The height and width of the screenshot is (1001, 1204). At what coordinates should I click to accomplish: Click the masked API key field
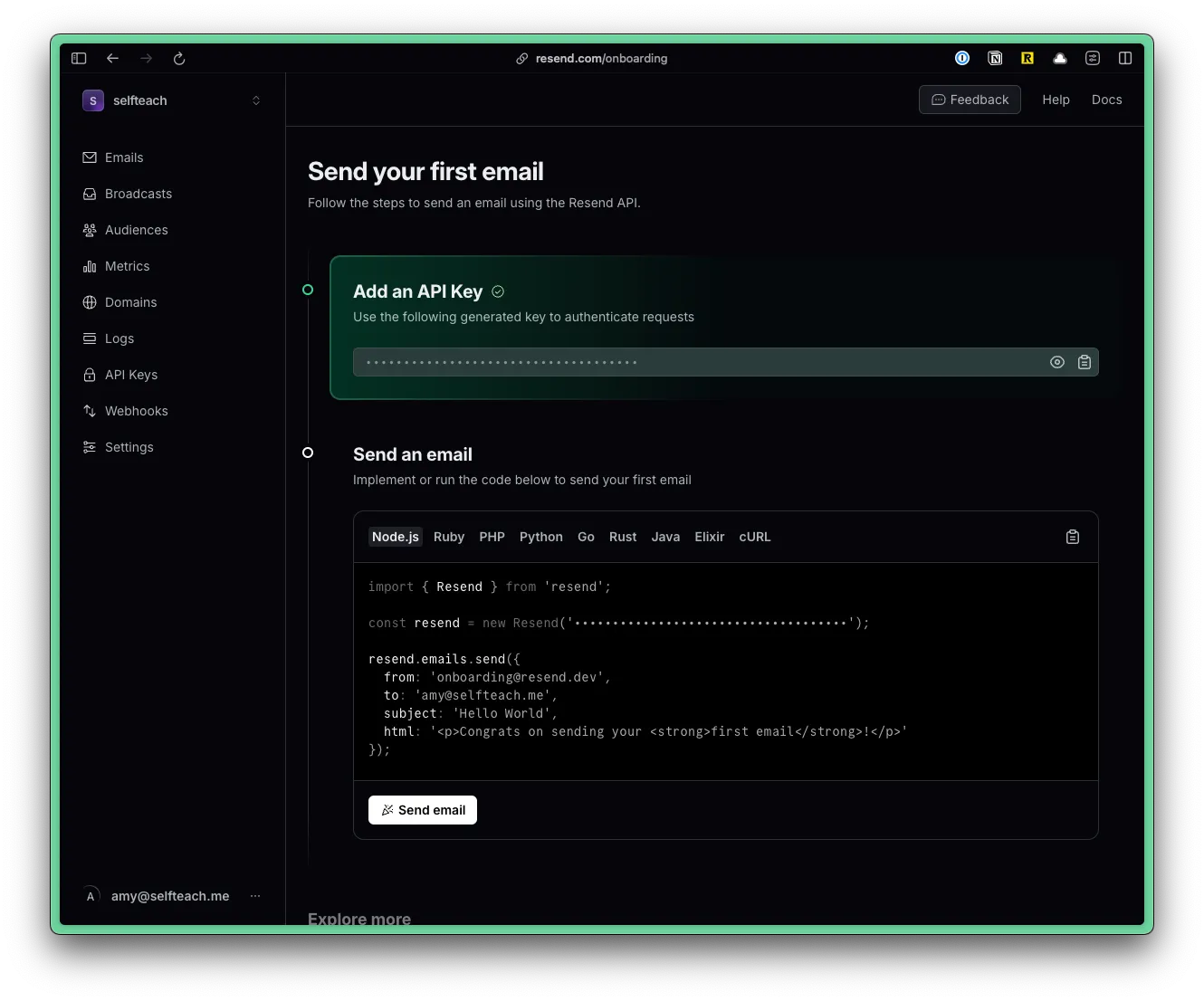tap(697, 362)
